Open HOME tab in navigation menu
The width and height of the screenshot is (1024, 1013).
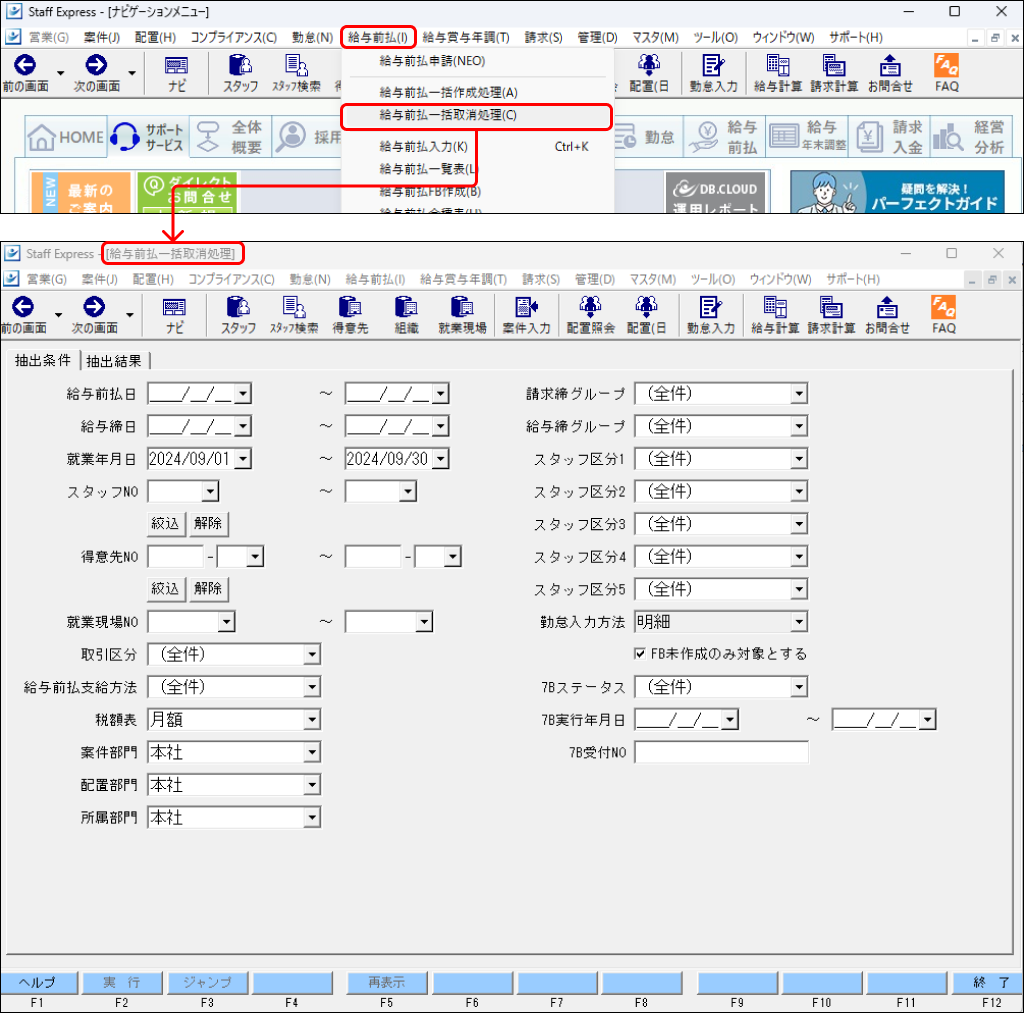[x=65, y=137]
